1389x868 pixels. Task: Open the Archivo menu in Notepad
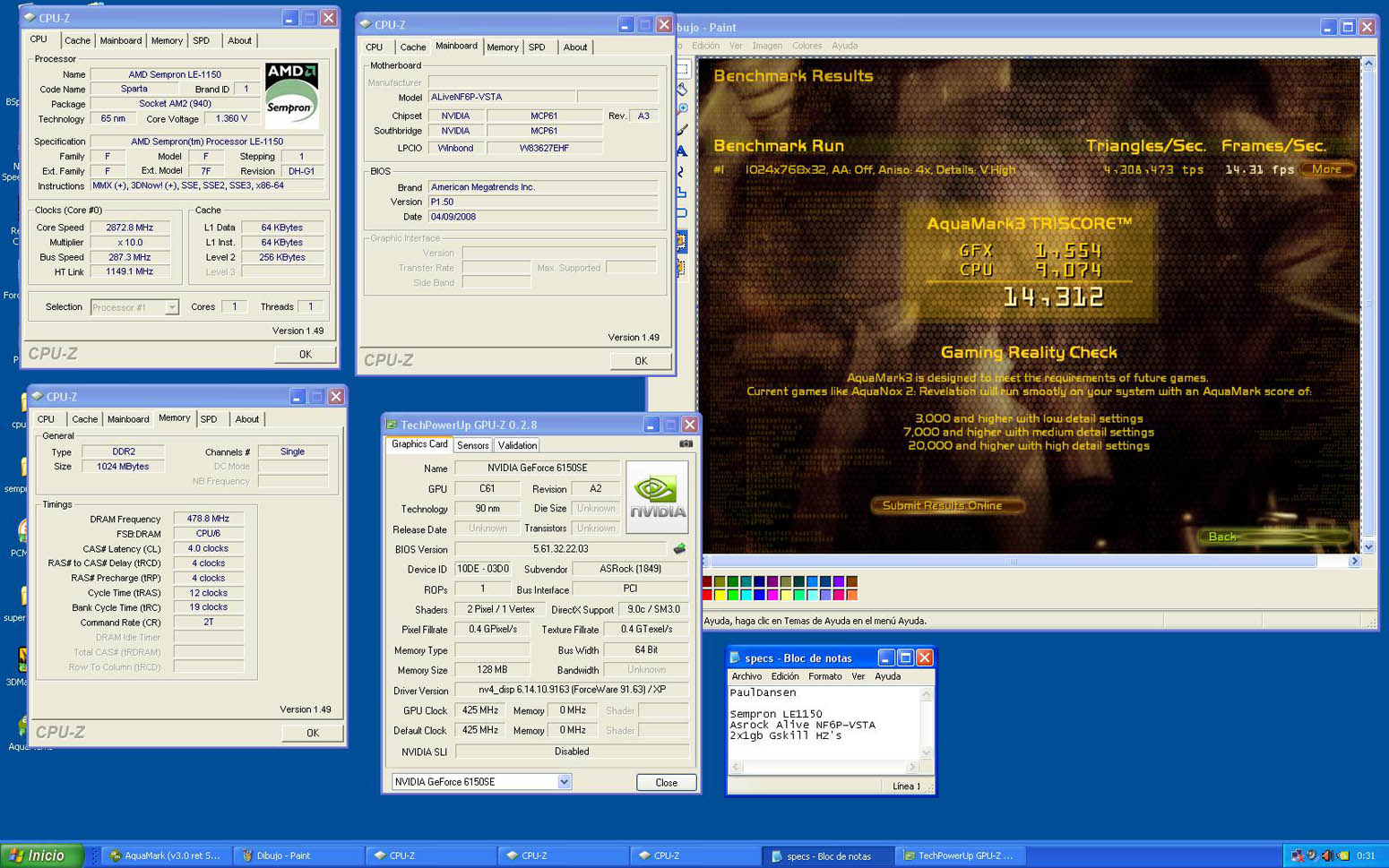click(x=746, y=676)
